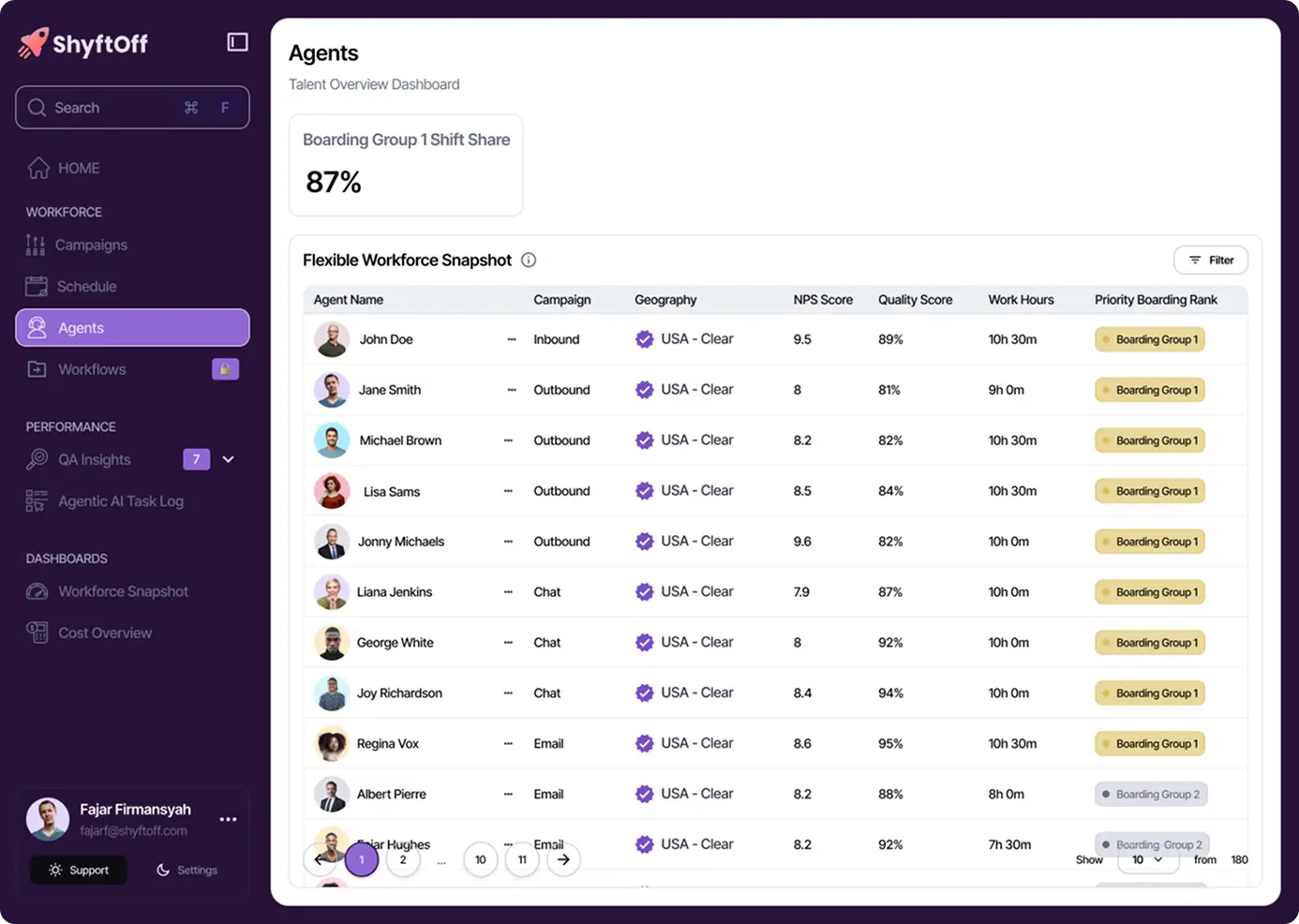Open Agentic AI Task Log
Image resolution: width=1299 pixels, height=924 pixels.
click(121, 501)
